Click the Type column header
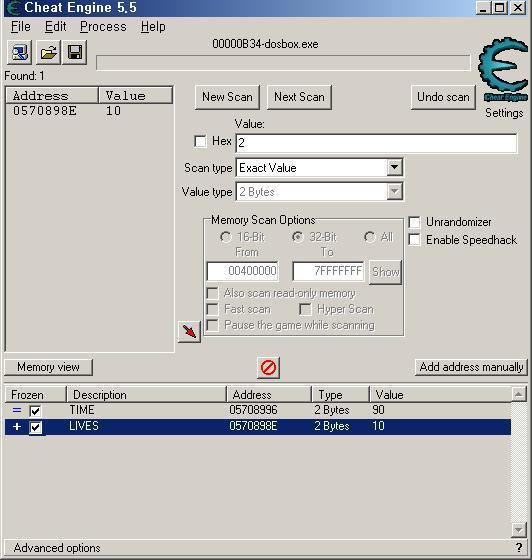Screen dimensions: 532x560 340,395
